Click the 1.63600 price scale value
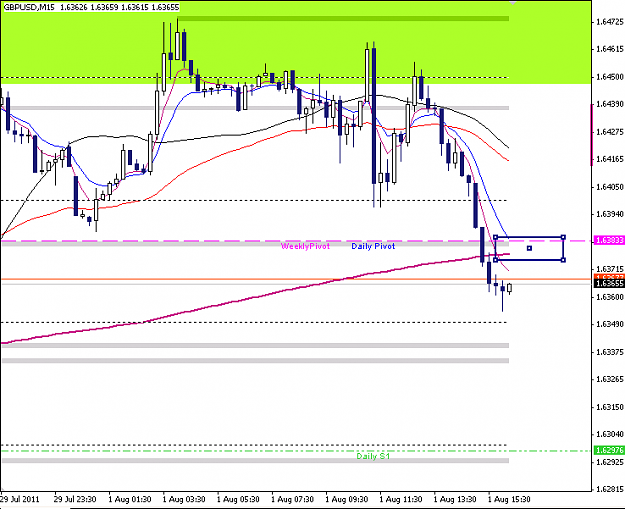The image size is (625, 509). click(610, 297)
